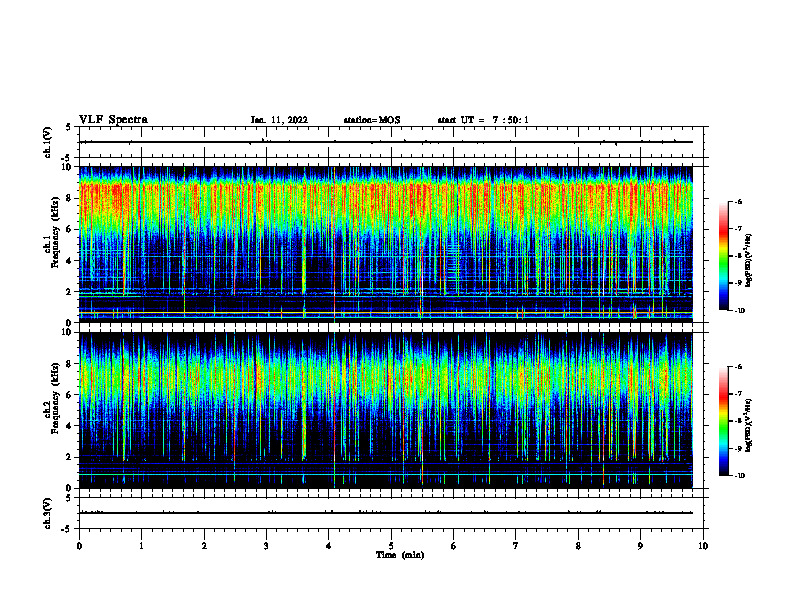Click the ch.1 spectrogram panel
This screenshot has width=792, height=612.
click(x=386, y=244)
